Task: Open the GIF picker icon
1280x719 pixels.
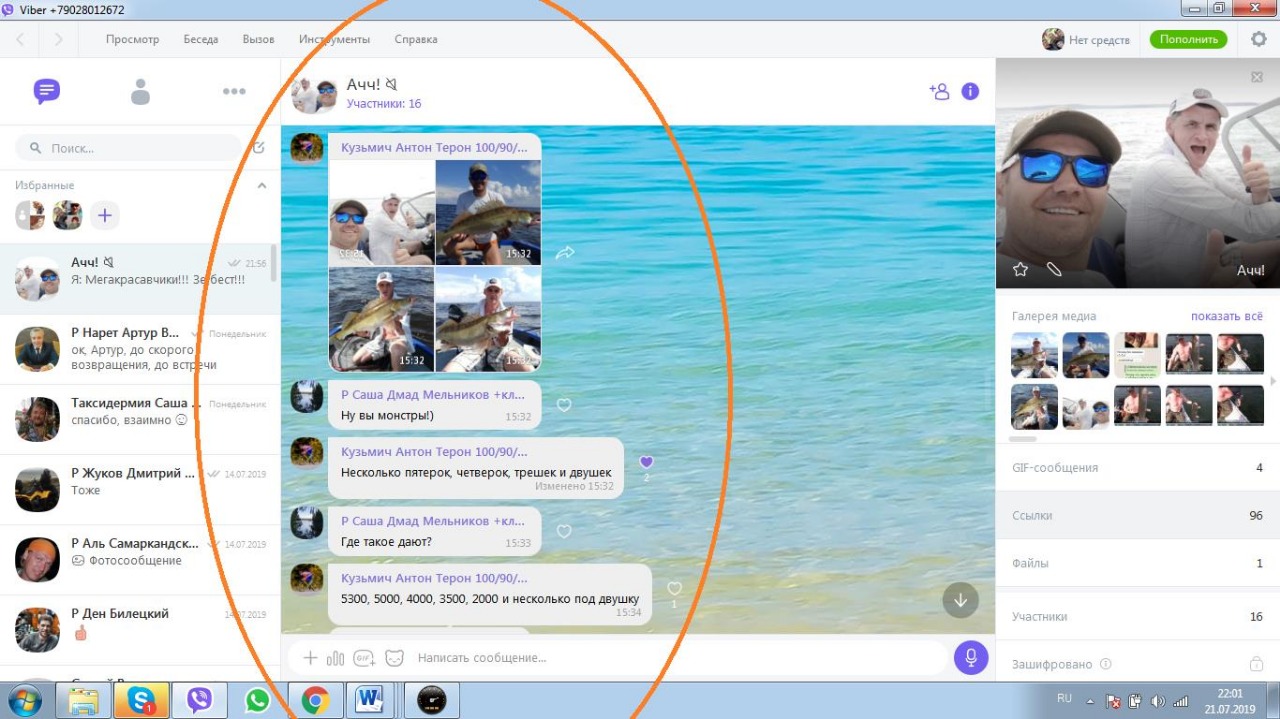Action: click(364, 658)
